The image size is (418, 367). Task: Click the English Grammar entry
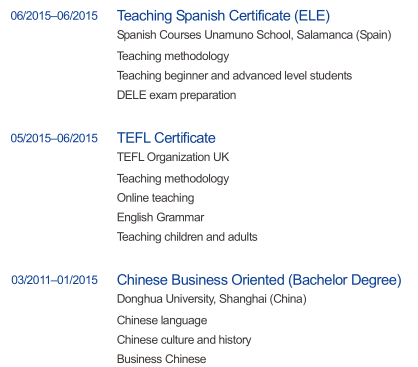pos(160,217)
